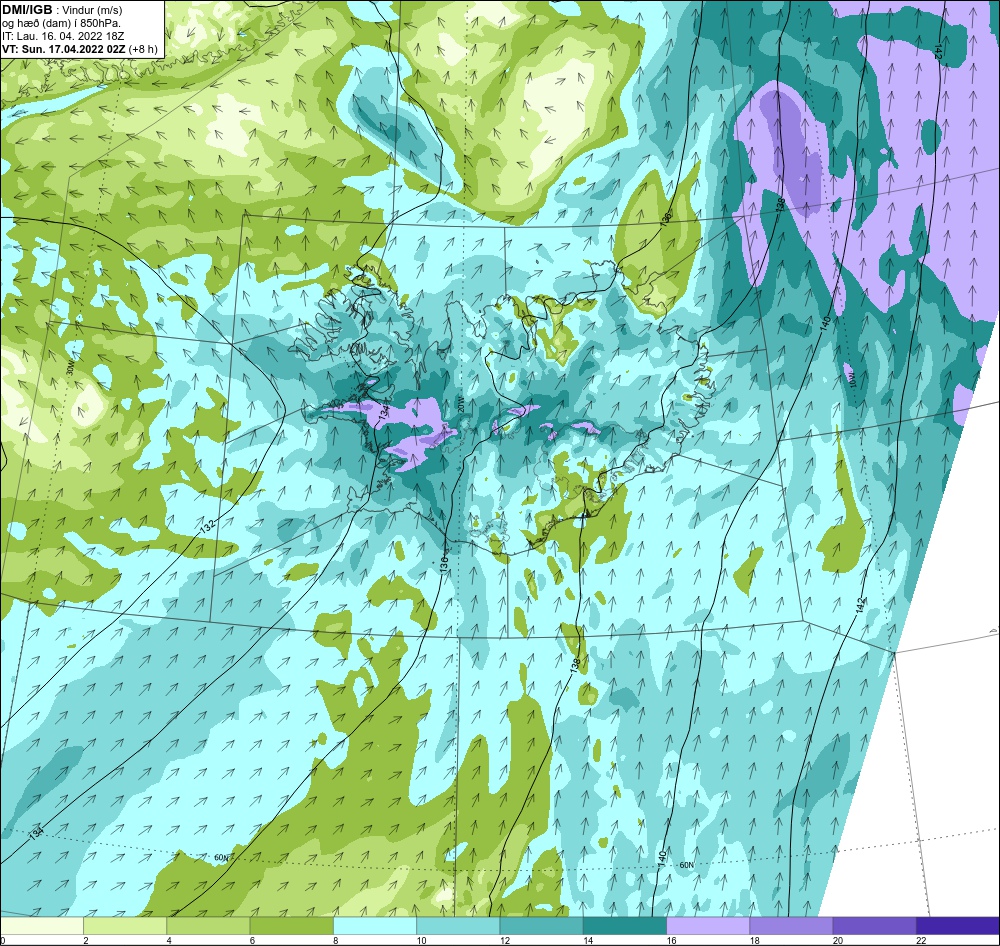Click the '138' contour label in the southern ocean
1000x946 pixels.
pos(575,665)
